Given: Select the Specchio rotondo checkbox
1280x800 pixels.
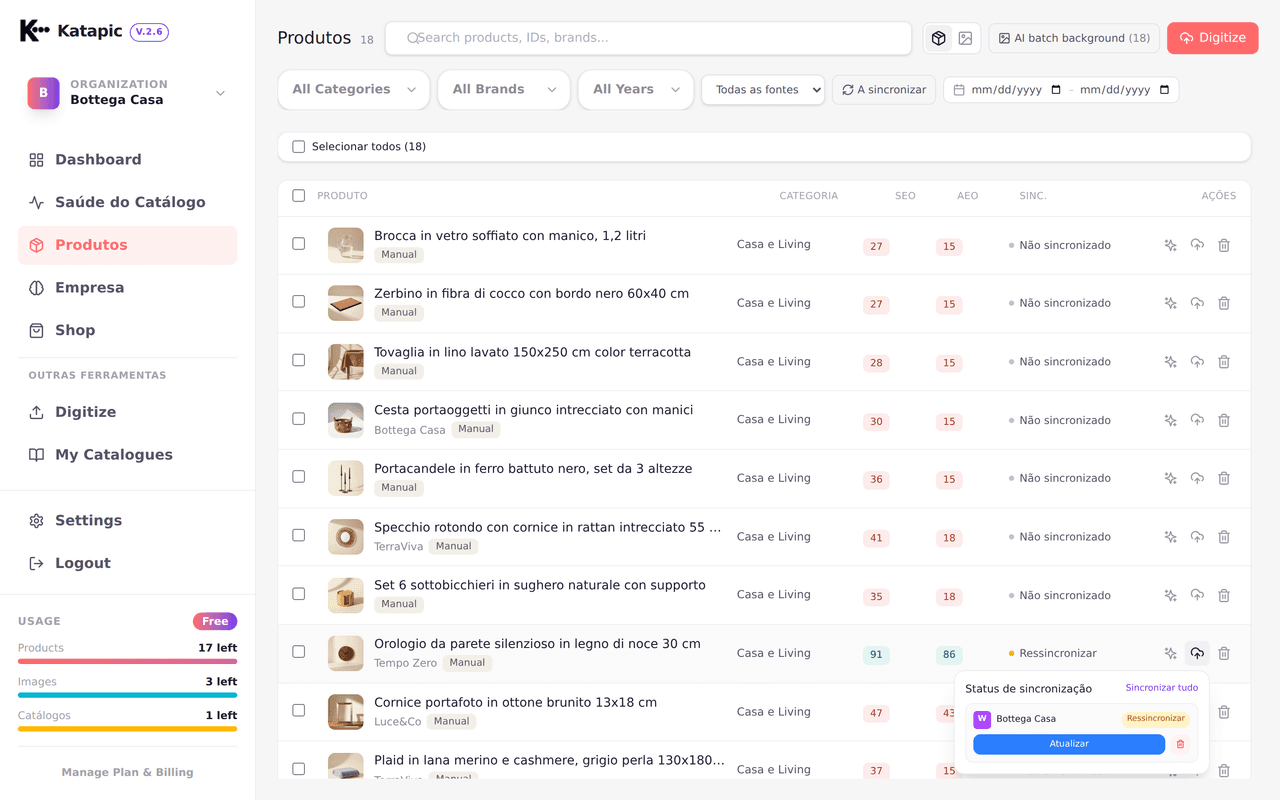Looking at the screenshot, I should [x=298, y=535].
